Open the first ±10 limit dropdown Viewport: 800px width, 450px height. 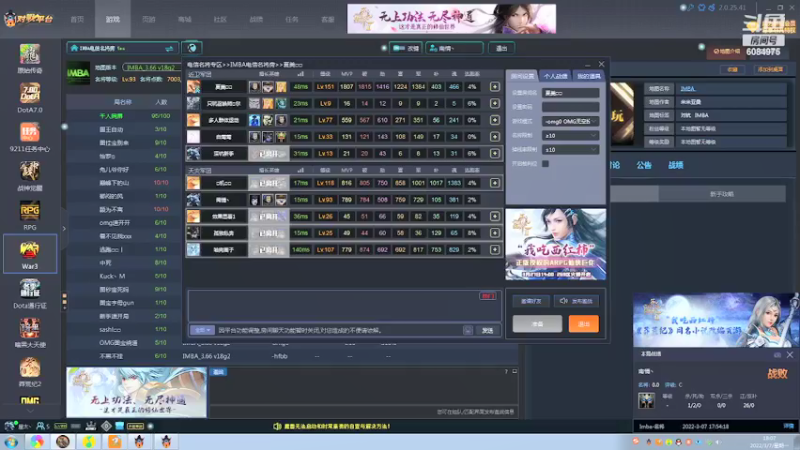570,136
